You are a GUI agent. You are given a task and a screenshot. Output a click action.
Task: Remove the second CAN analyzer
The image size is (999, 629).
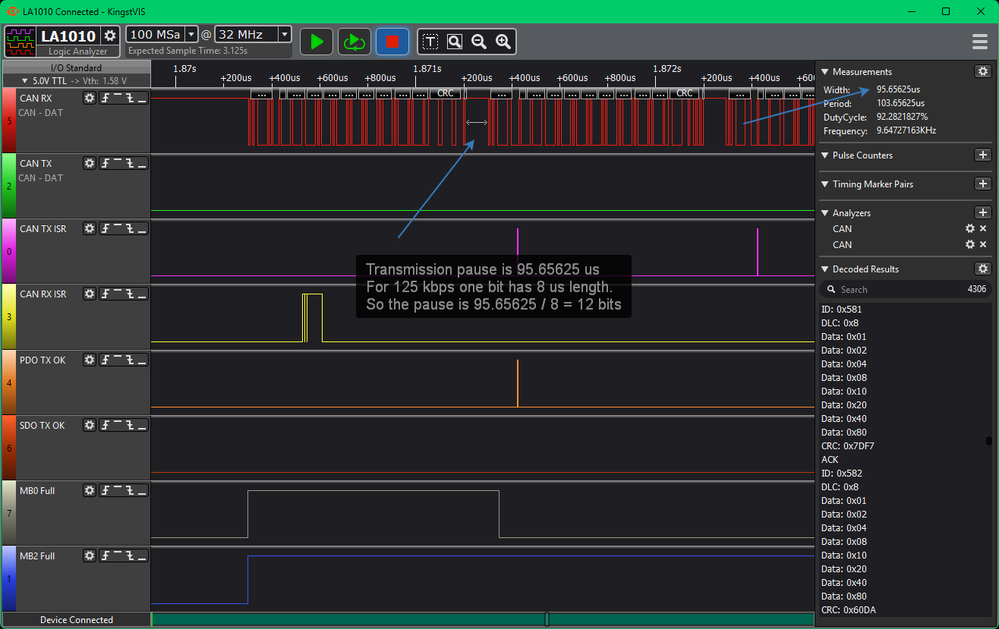pyautogui.click(x=983, y=244)
